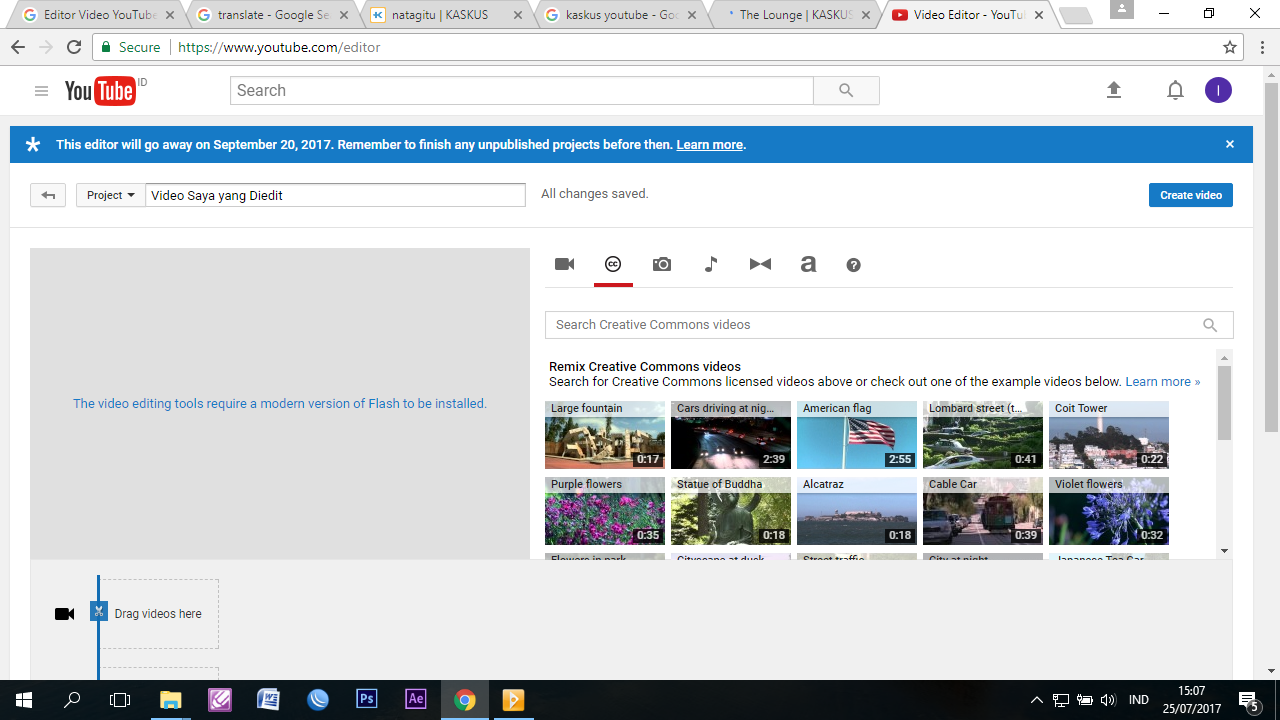Image resolution: width=1280 pixels, height=720 pixels.
Task: Dismiss the blue editor notice banner
Action: pyautogui.click(x=1230, y=144)
